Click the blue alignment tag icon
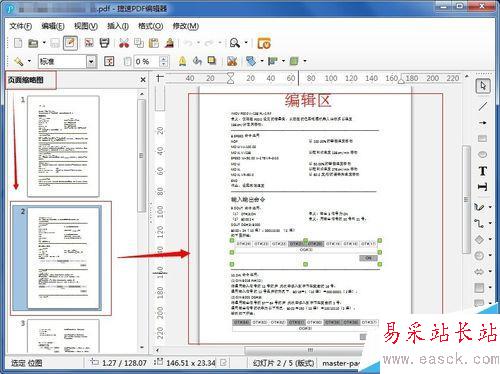This screenshot has height=374, width=500. [x=251, y=61]
